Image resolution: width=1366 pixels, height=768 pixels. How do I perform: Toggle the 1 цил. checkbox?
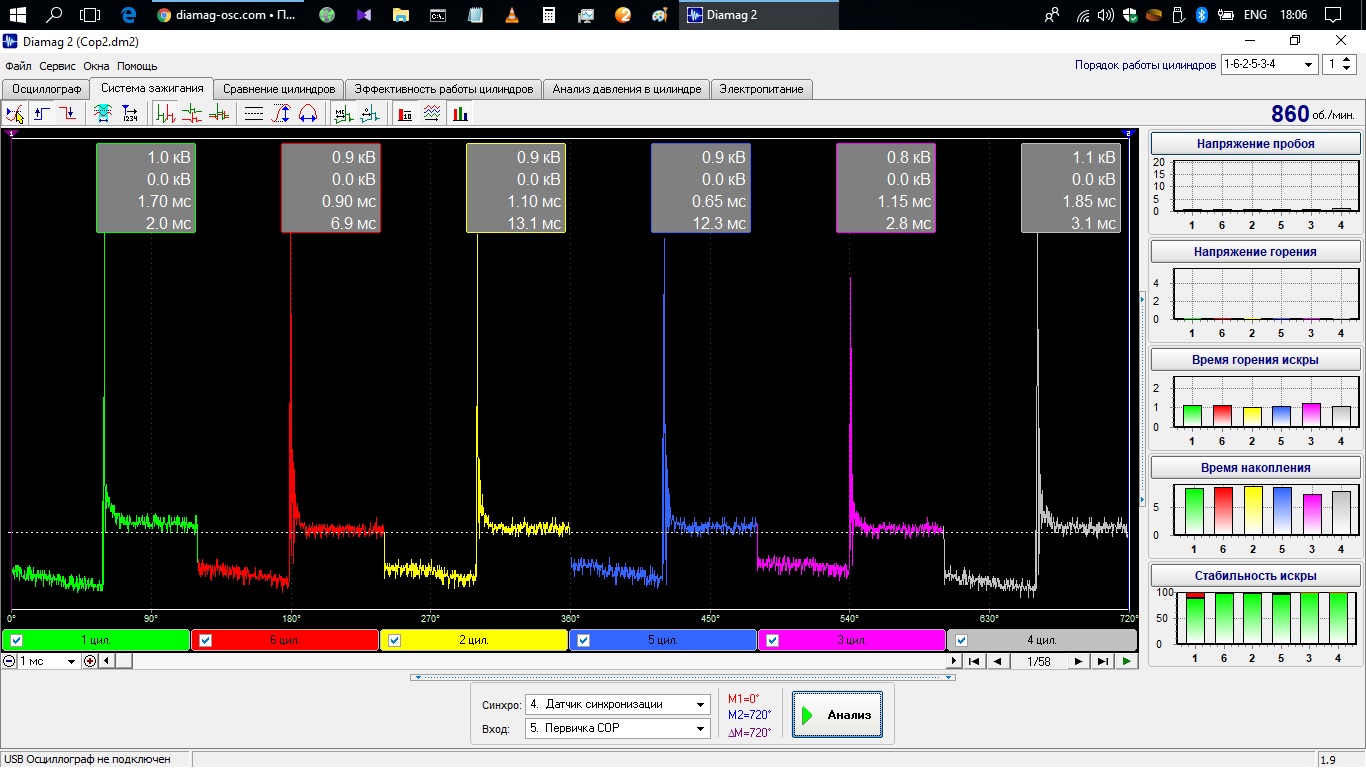16,641
